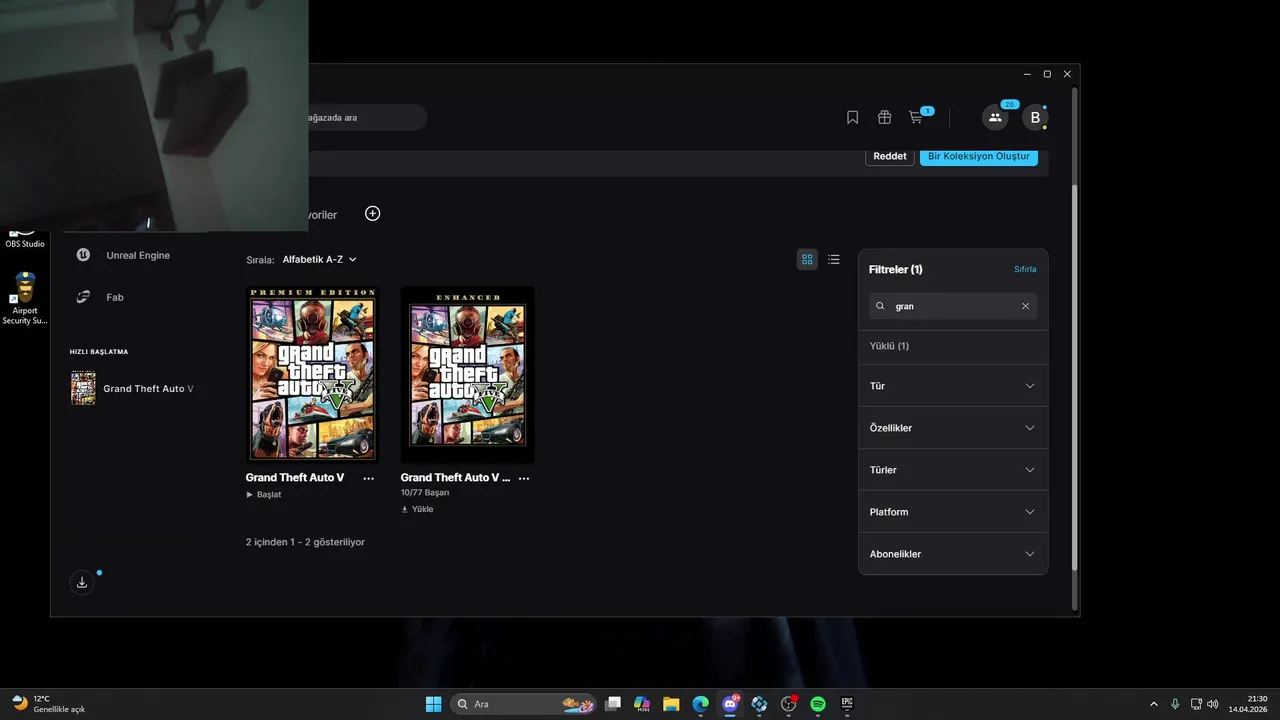Click Başlat to launch GTA V
The image size is (1280, 720).
click(264, 494)
